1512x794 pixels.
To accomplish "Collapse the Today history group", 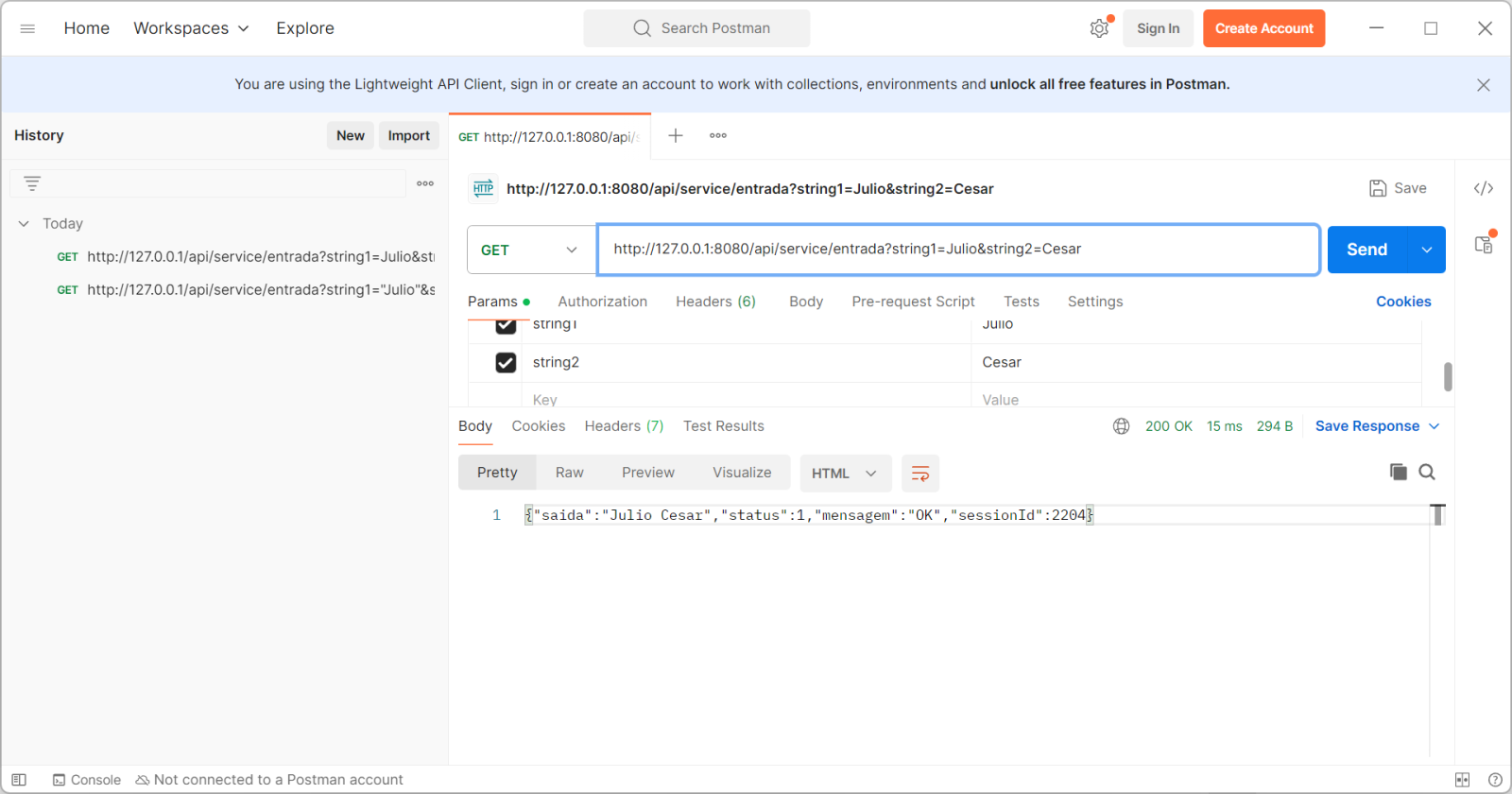I will click(x=24, y=224).
